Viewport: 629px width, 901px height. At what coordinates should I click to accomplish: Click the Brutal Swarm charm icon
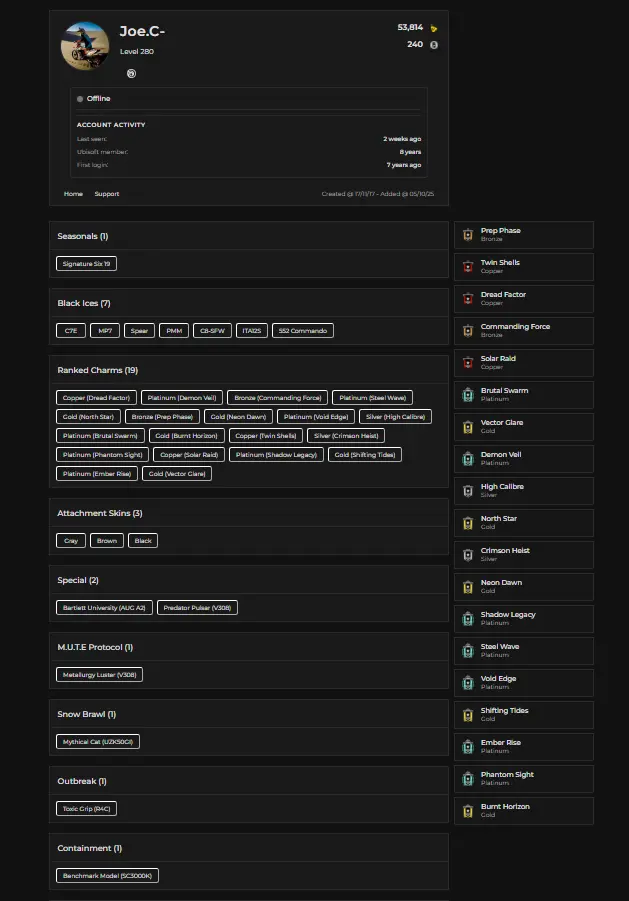(468, 395)
